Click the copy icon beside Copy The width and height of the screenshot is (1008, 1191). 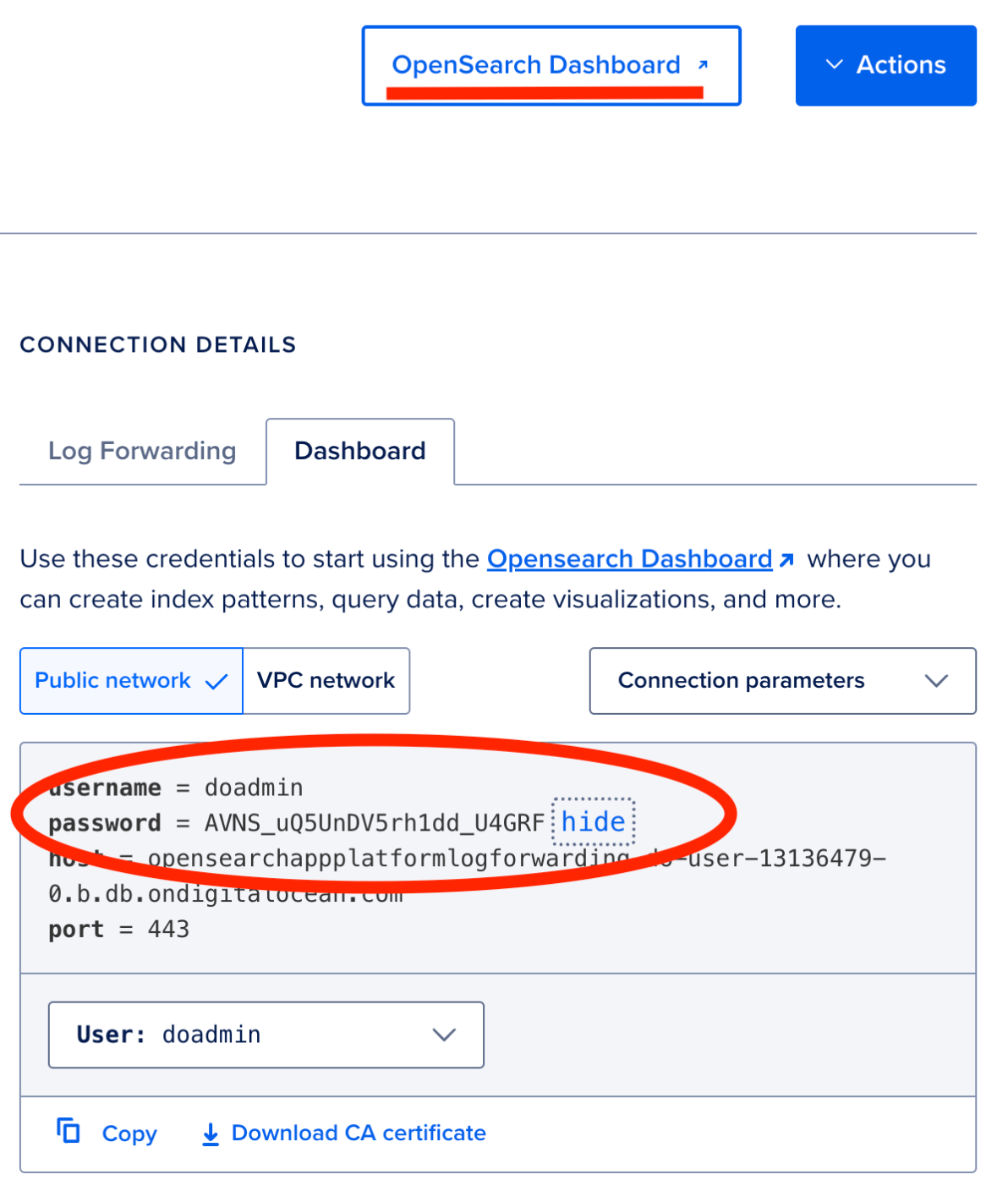pyautogui.click(x=68, y=1131)
